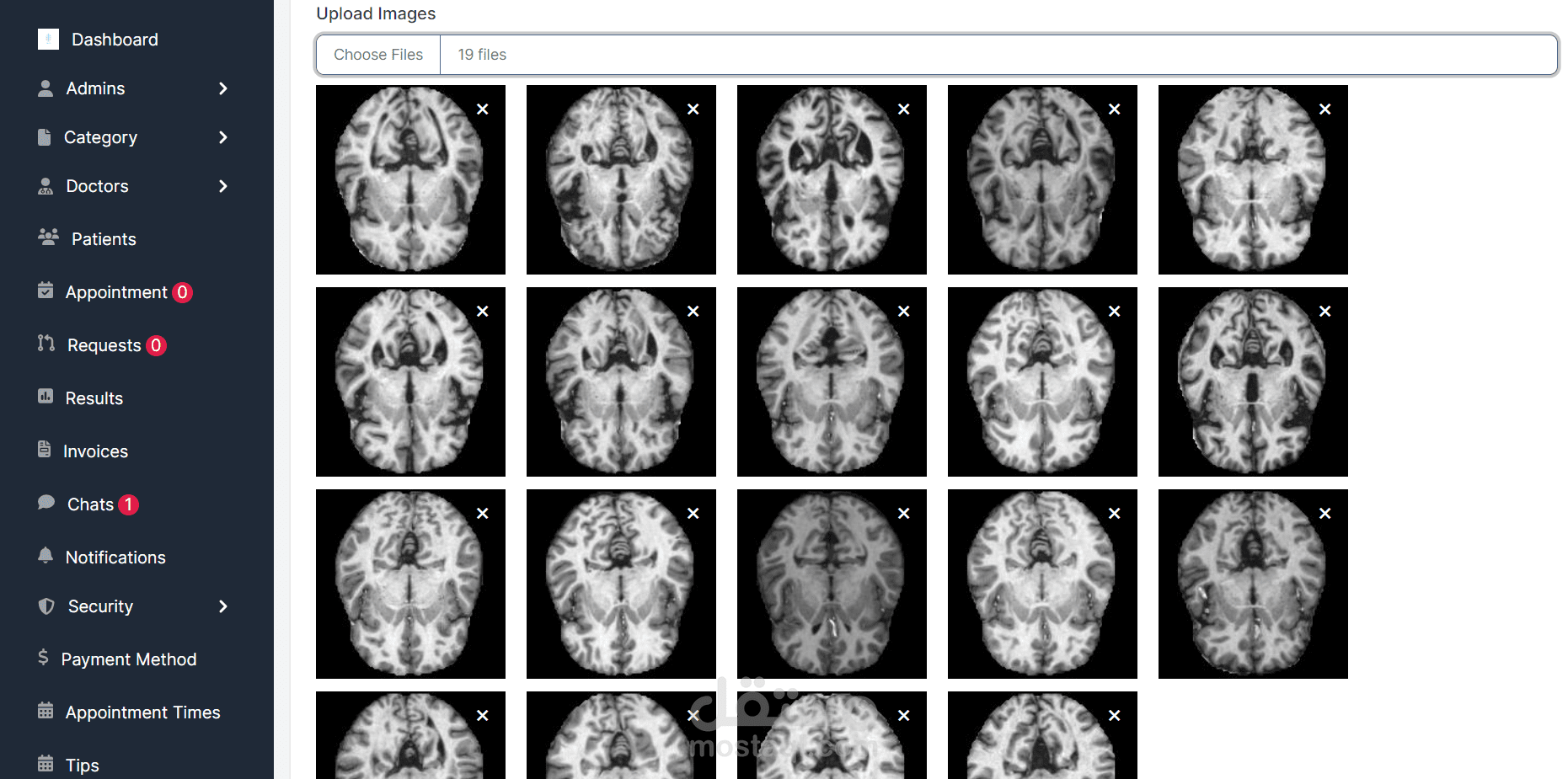Select the fifth brain scan thumbnail in row one
Viewport: 1568px width, 779px height.
point(1253,179)
